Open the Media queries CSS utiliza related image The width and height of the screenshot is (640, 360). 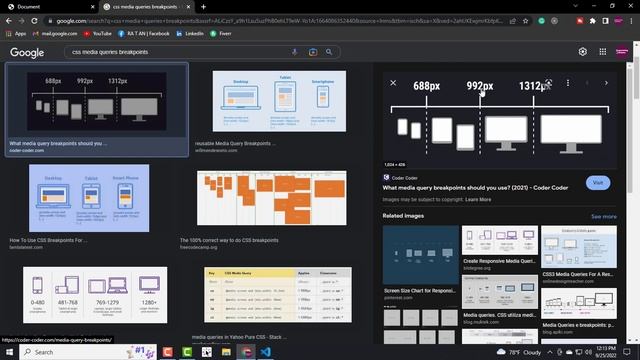pos(500,292)
